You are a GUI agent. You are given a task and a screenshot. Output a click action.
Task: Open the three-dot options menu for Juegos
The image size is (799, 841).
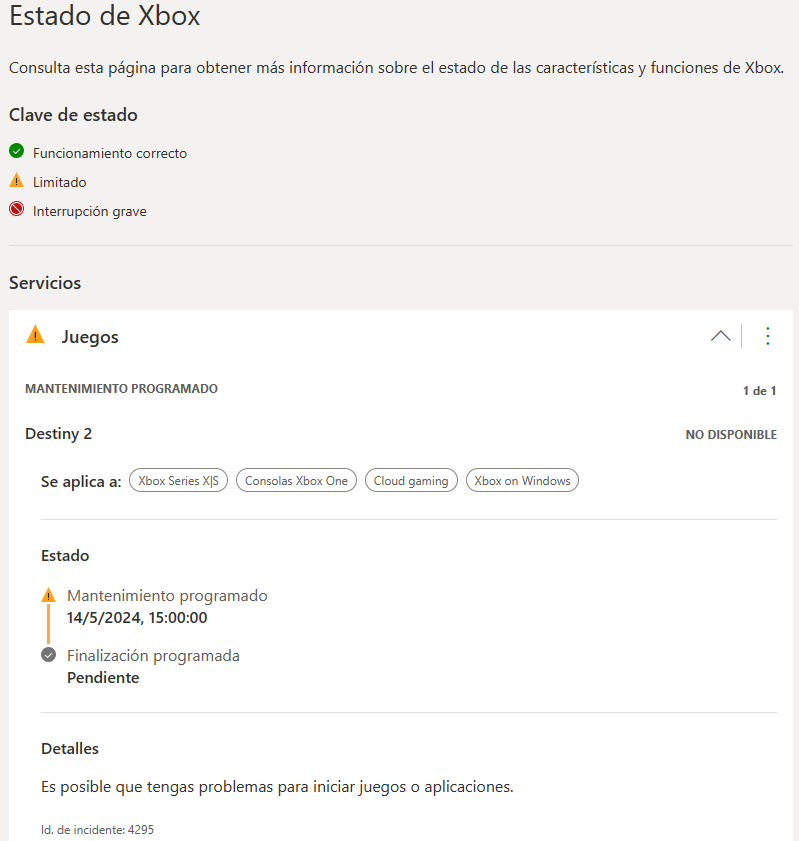(767, 336)
